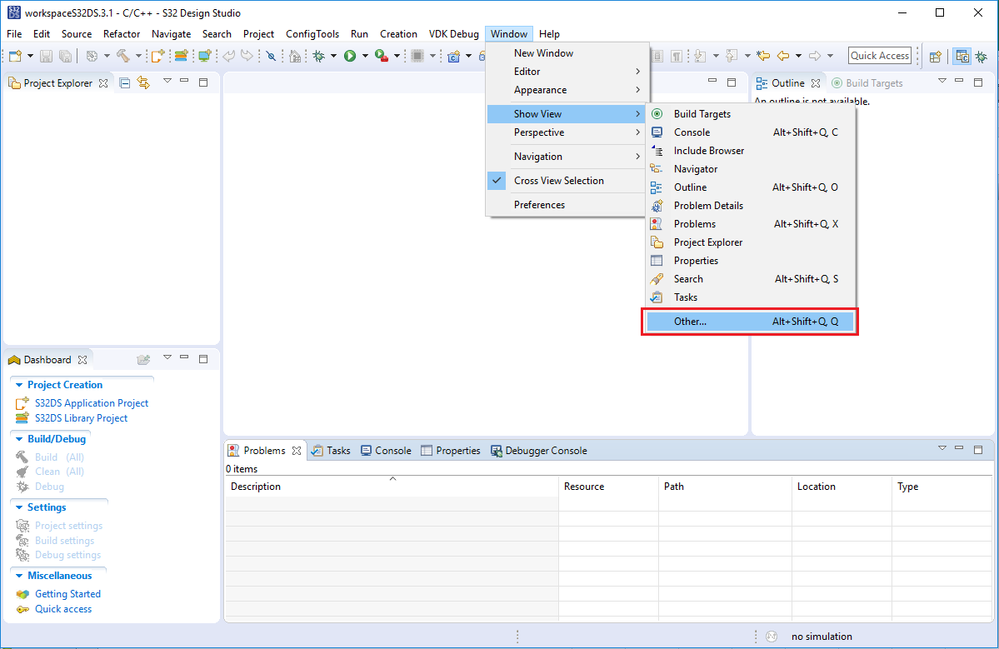Click the yellow Last Edit Location arrow

pyautogui.click(x=763, y=56)
